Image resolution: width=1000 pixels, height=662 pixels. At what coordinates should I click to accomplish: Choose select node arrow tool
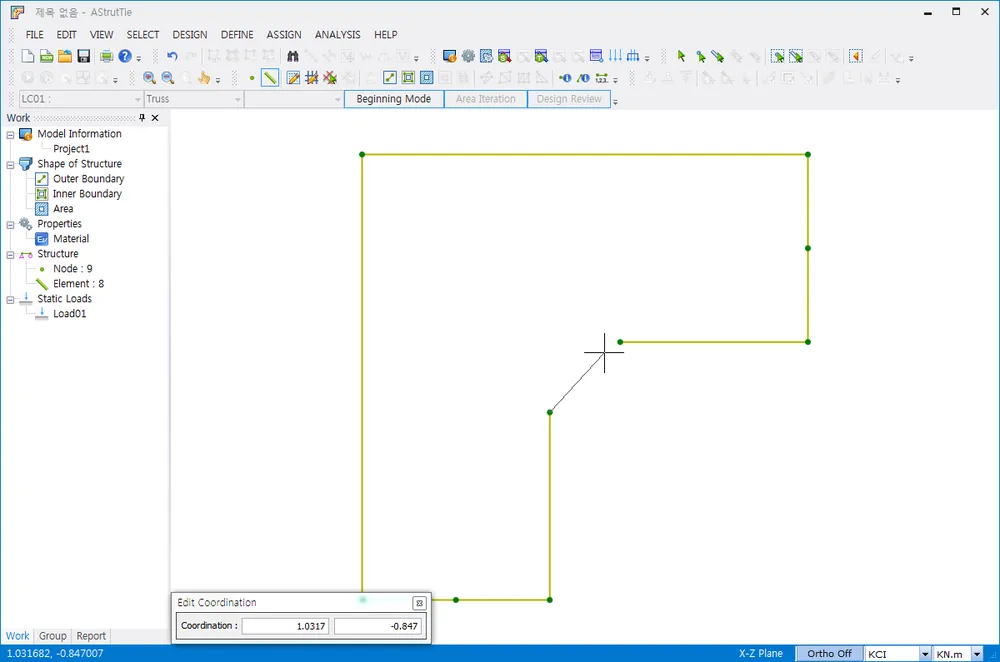click(x=700, y=57)
